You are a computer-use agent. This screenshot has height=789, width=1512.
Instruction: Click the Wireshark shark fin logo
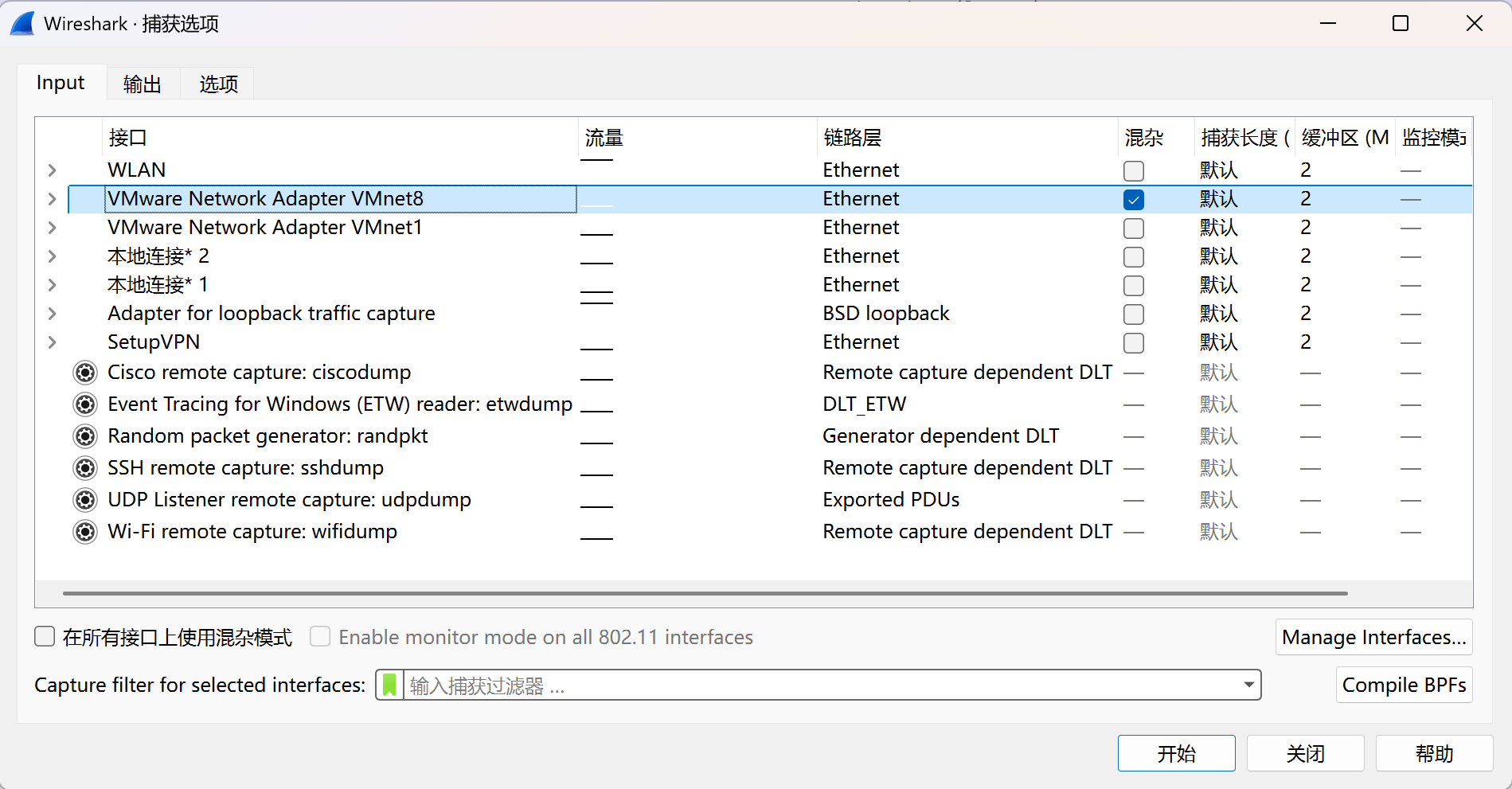click(22, 24)
